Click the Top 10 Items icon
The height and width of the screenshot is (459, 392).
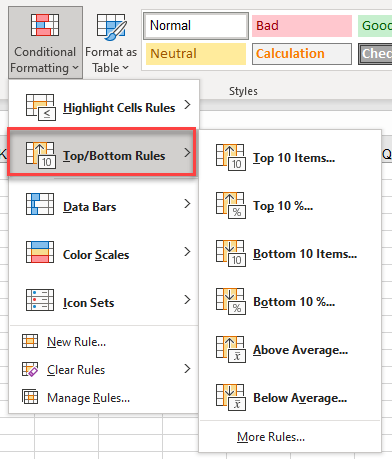231,157
